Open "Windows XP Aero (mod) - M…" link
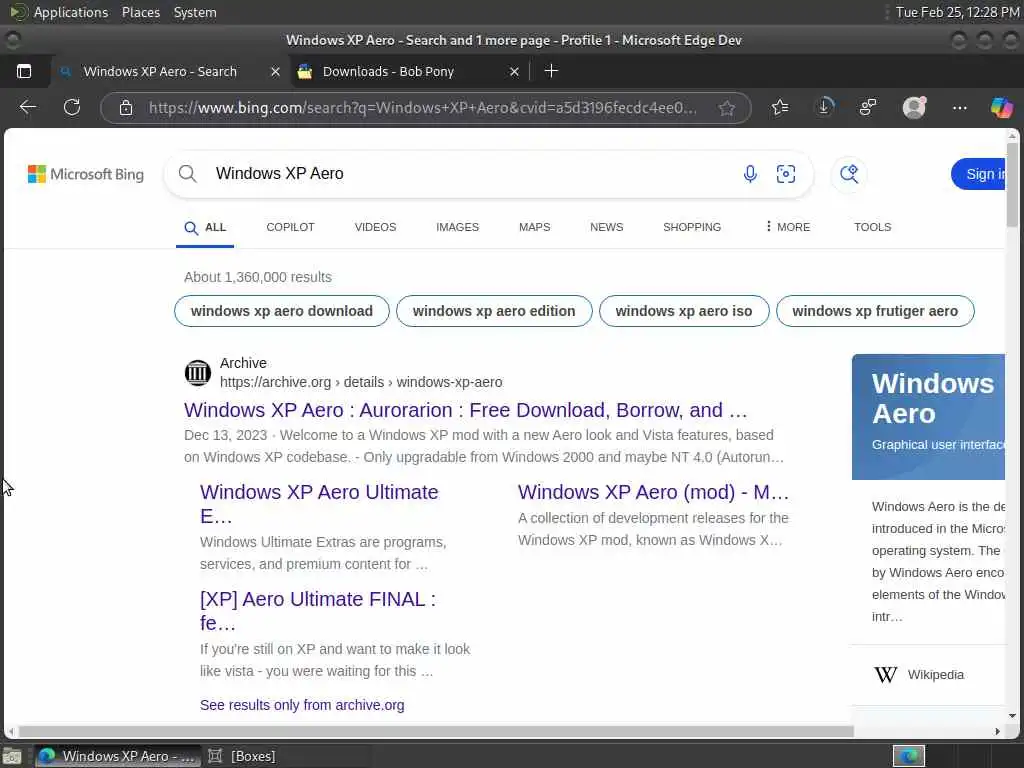The image size is (1024, 768). tap(653, 492)
